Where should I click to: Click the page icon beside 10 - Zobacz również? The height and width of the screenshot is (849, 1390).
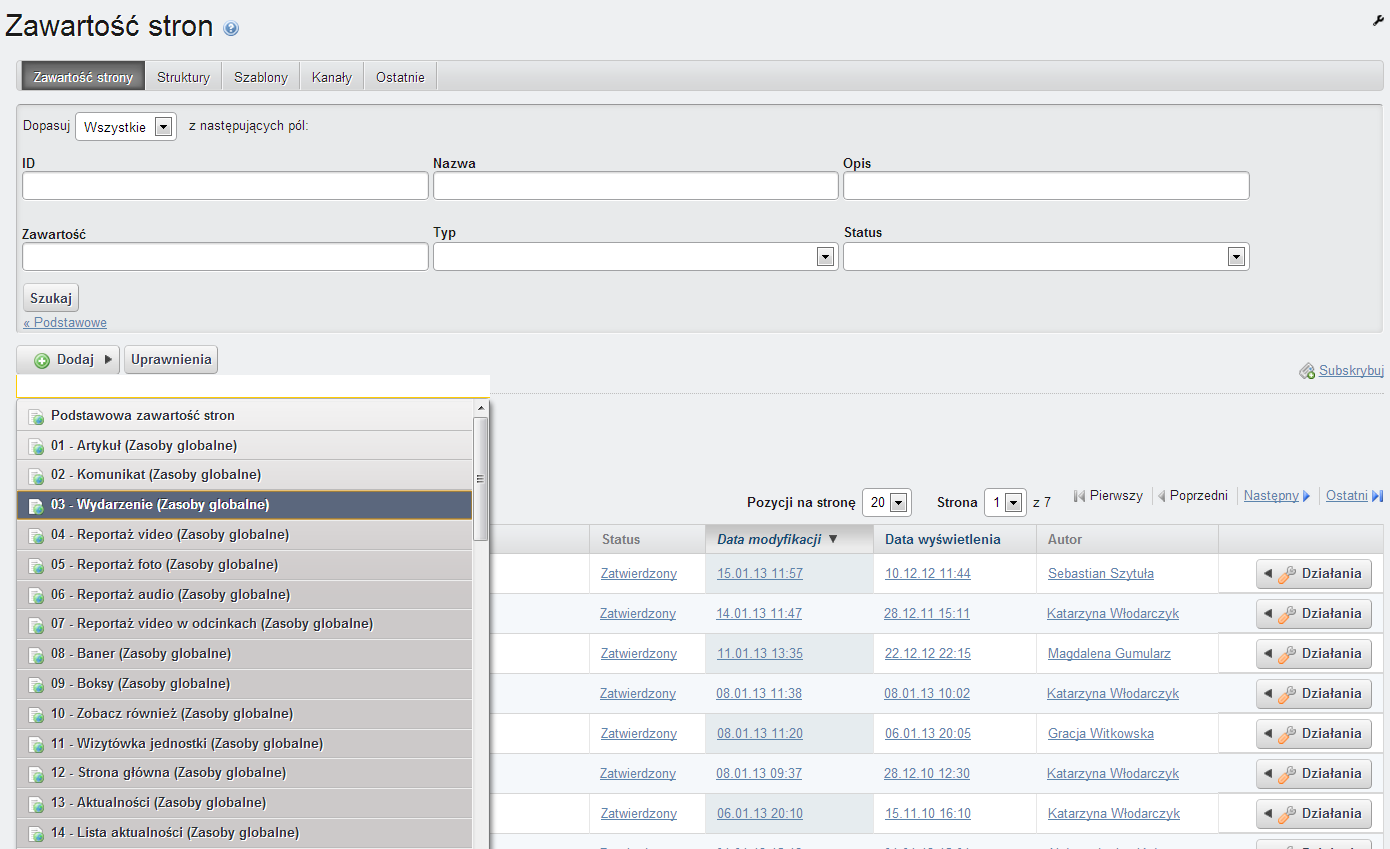pyautogui.click(x=36, y=714)
